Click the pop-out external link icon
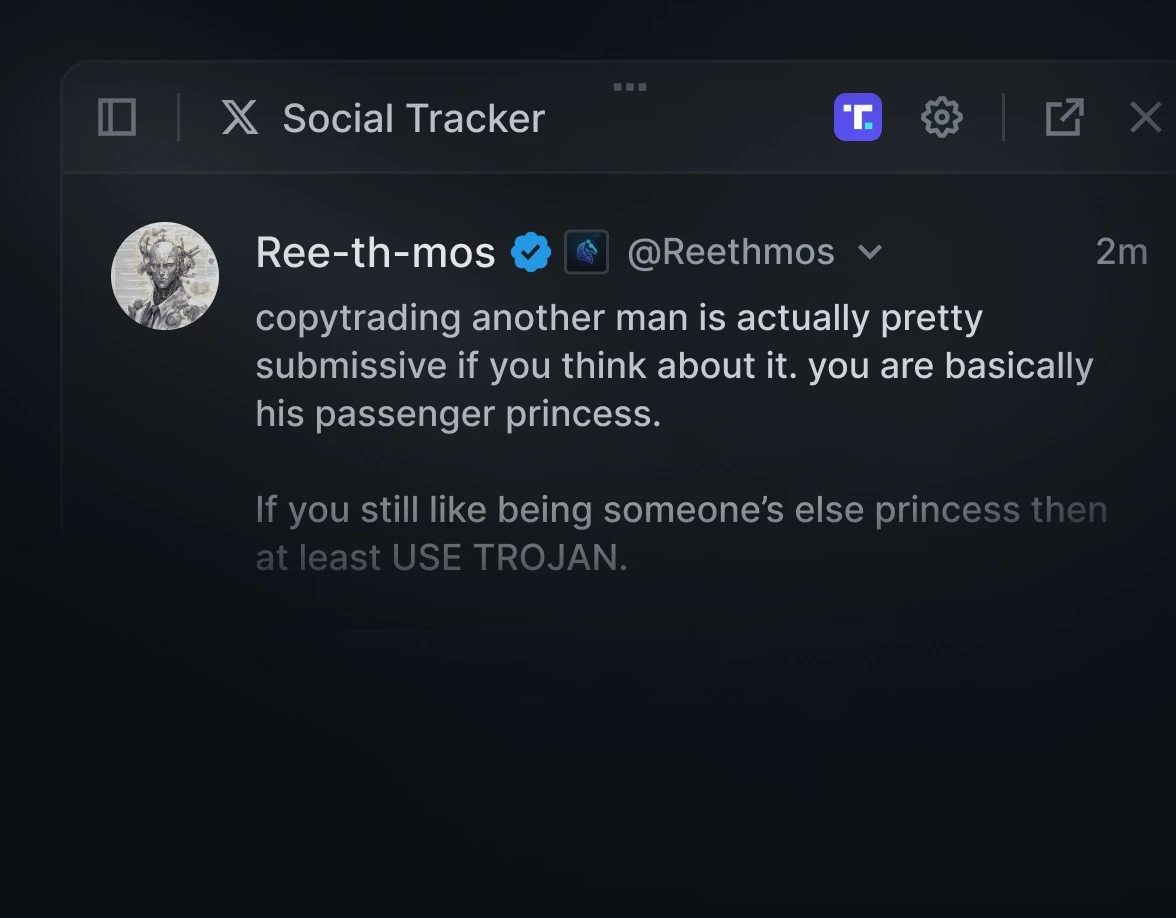Viewport: 1176px width, 918px height. 1064,117
